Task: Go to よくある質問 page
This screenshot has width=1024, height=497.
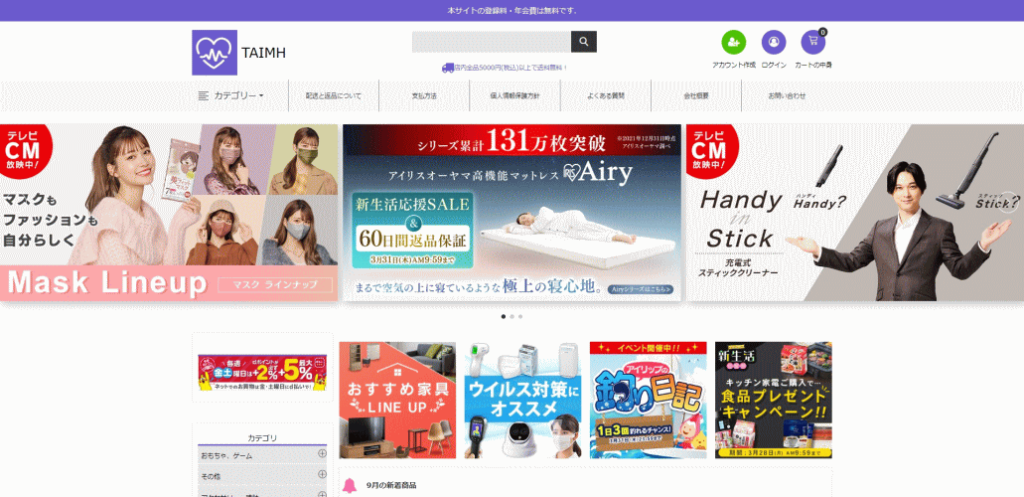Action: (605, 96)
